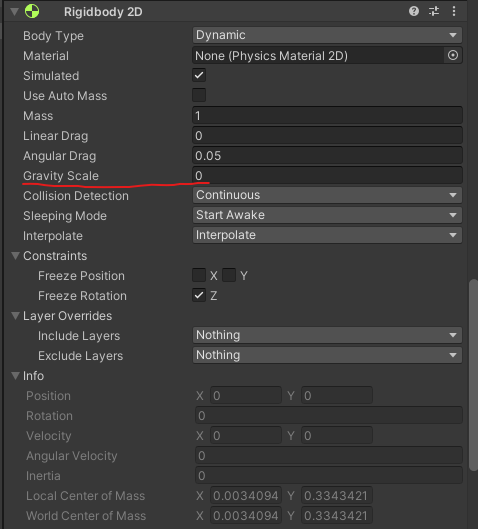Open the component presets sliders icon

[x=434, y=11]
